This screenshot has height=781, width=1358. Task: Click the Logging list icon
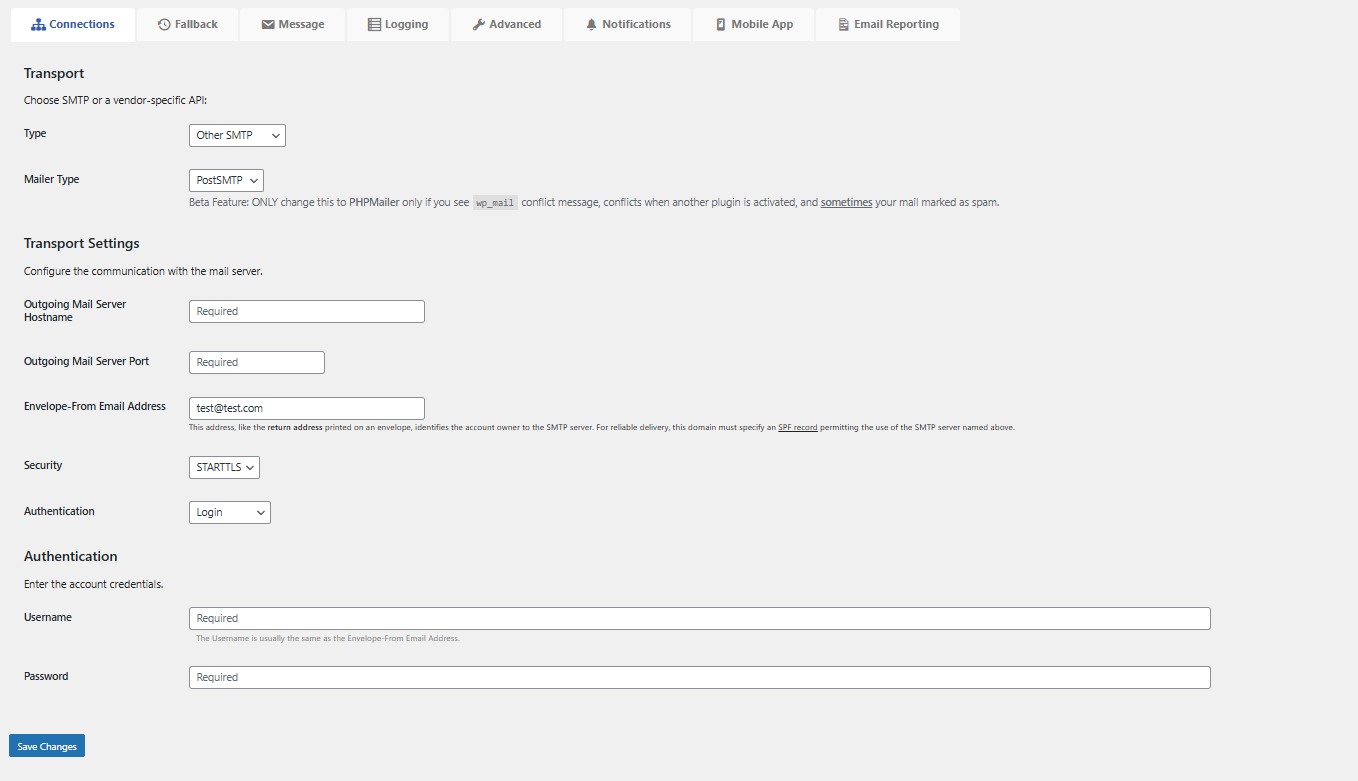[375, 23]
